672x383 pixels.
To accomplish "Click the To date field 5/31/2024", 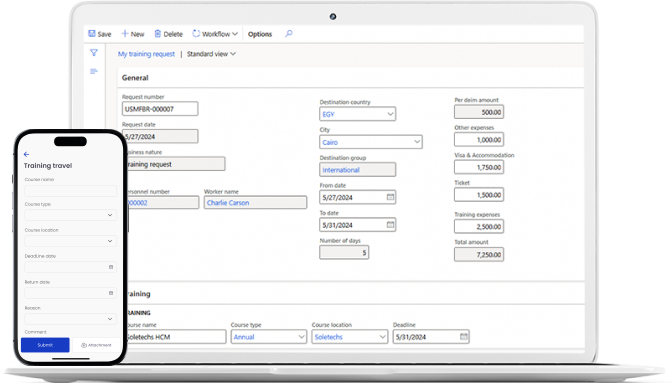I will pos(357,225).
